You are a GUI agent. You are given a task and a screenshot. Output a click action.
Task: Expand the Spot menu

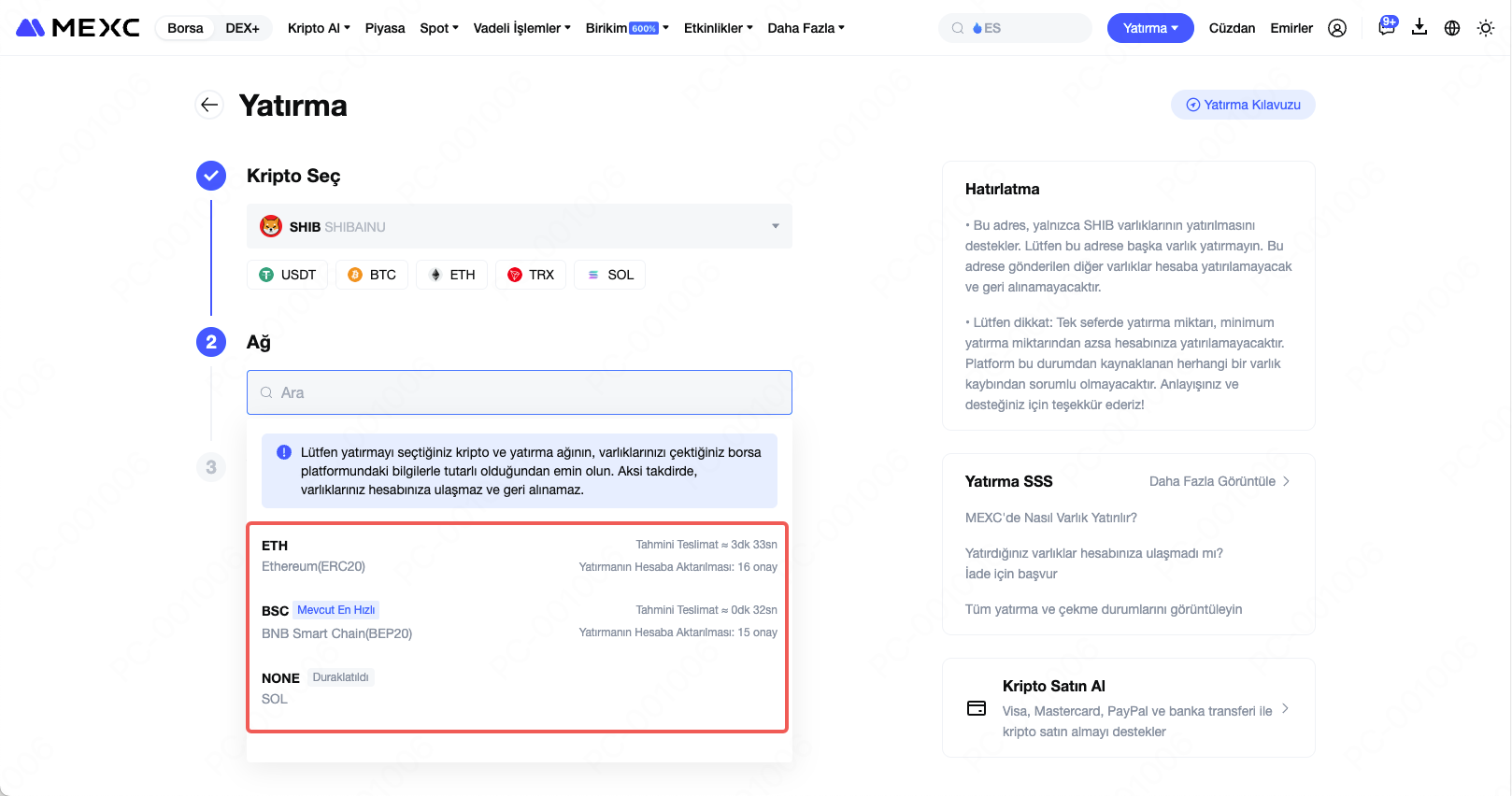pos(439,28)
